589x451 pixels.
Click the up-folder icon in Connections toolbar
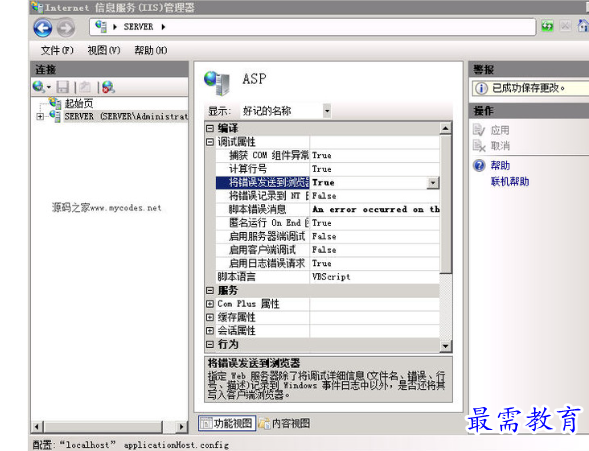point(85,87)
